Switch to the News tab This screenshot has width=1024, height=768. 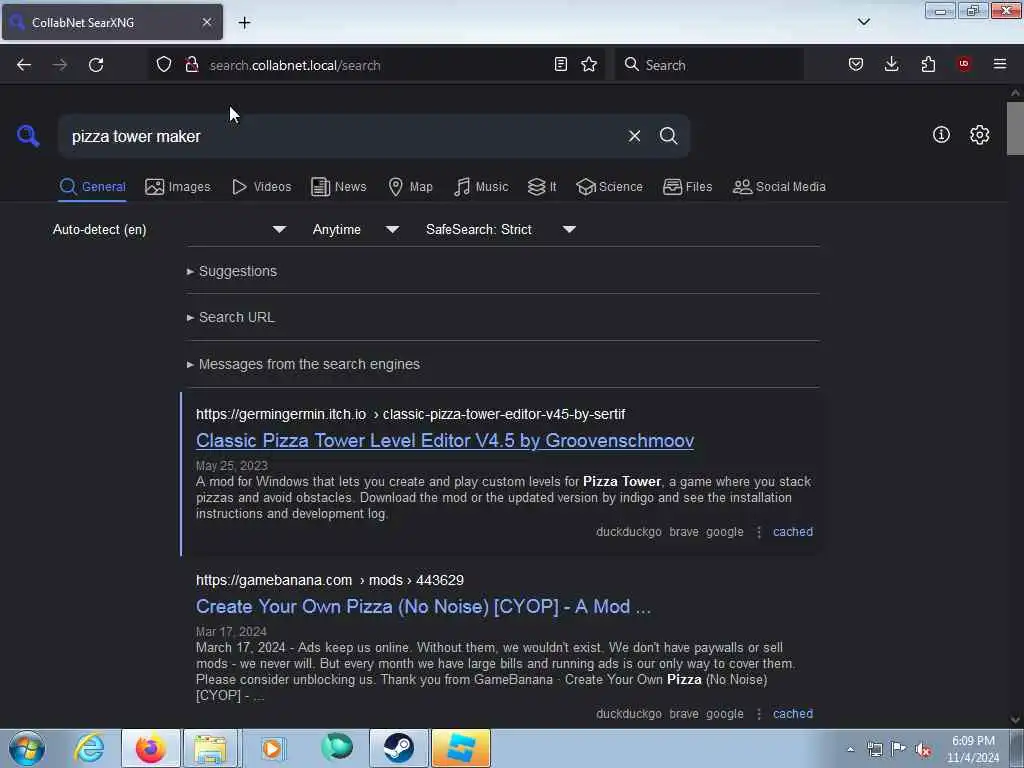(x=338, y=187)
